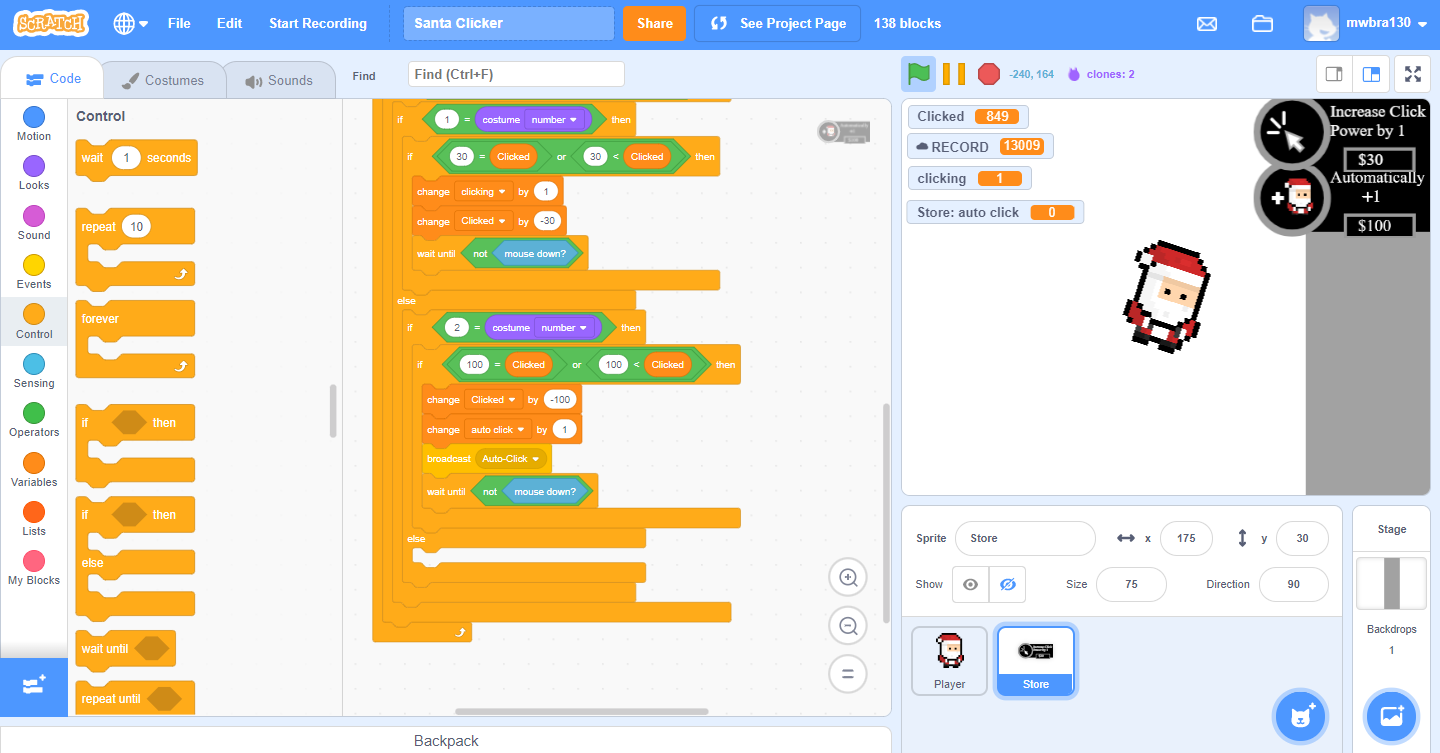Switch to small stage layout
The height and width of the screenshot is (753, 1440).
(1333, 74)
